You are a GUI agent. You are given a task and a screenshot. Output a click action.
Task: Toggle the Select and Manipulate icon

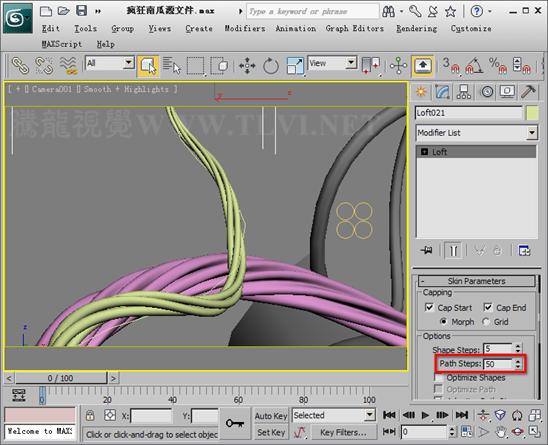pyautogui.click(x=398, y=66)
